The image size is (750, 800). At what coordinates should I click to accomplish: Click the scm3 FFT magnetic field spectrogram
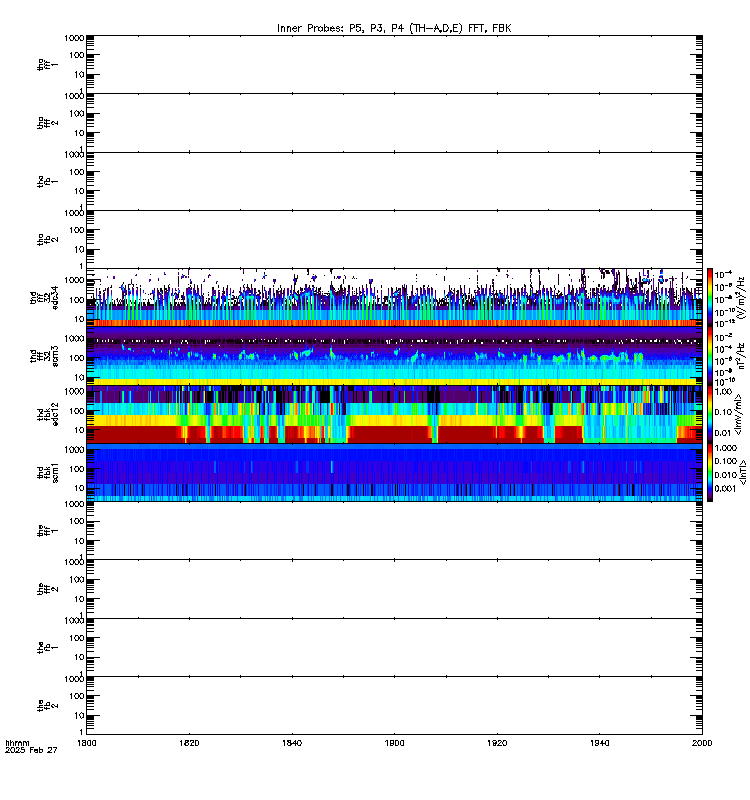pos(394,356)
